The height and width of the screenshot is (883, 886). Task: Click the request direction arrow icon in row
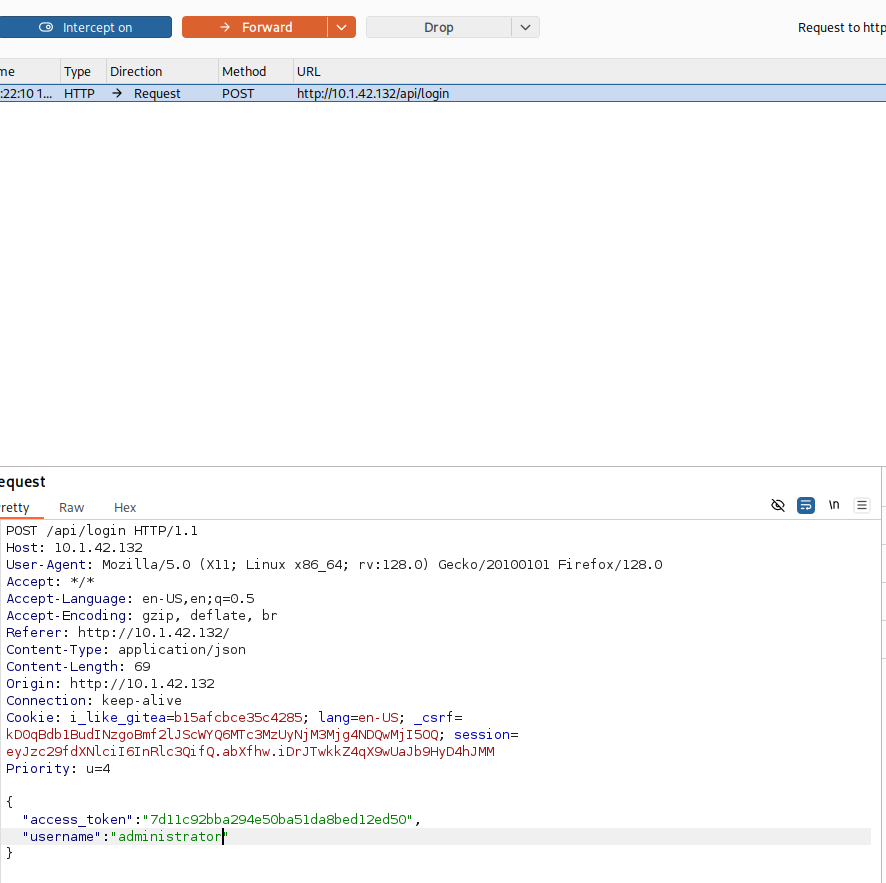pos(117,93)
